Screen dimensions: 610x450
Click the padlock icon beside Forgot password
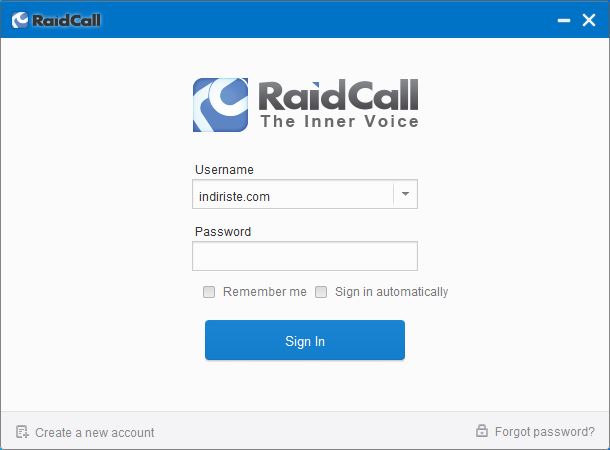point(482,431)
